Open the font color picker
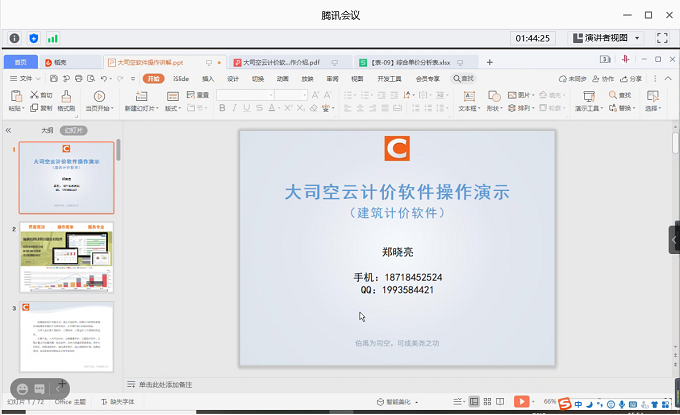Image resolution: width=680 pixels, height=415 pixels. click(x=273, y=108)
